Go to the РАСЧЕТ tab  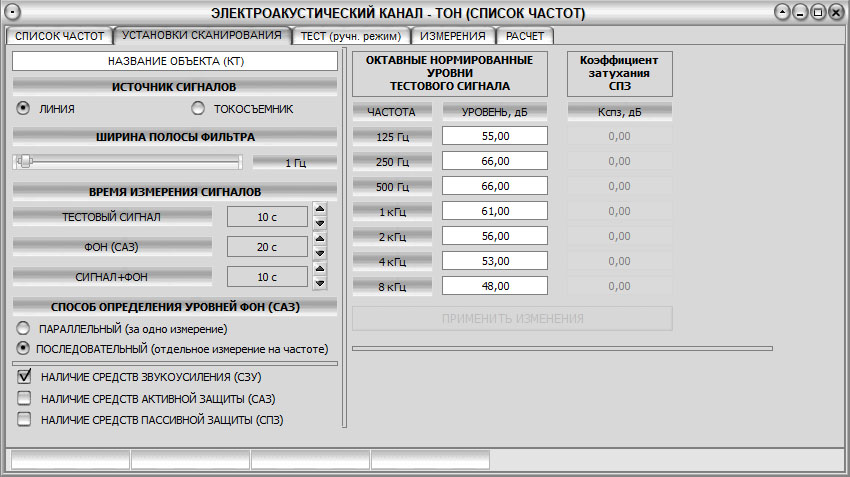[x=525, y=36]
